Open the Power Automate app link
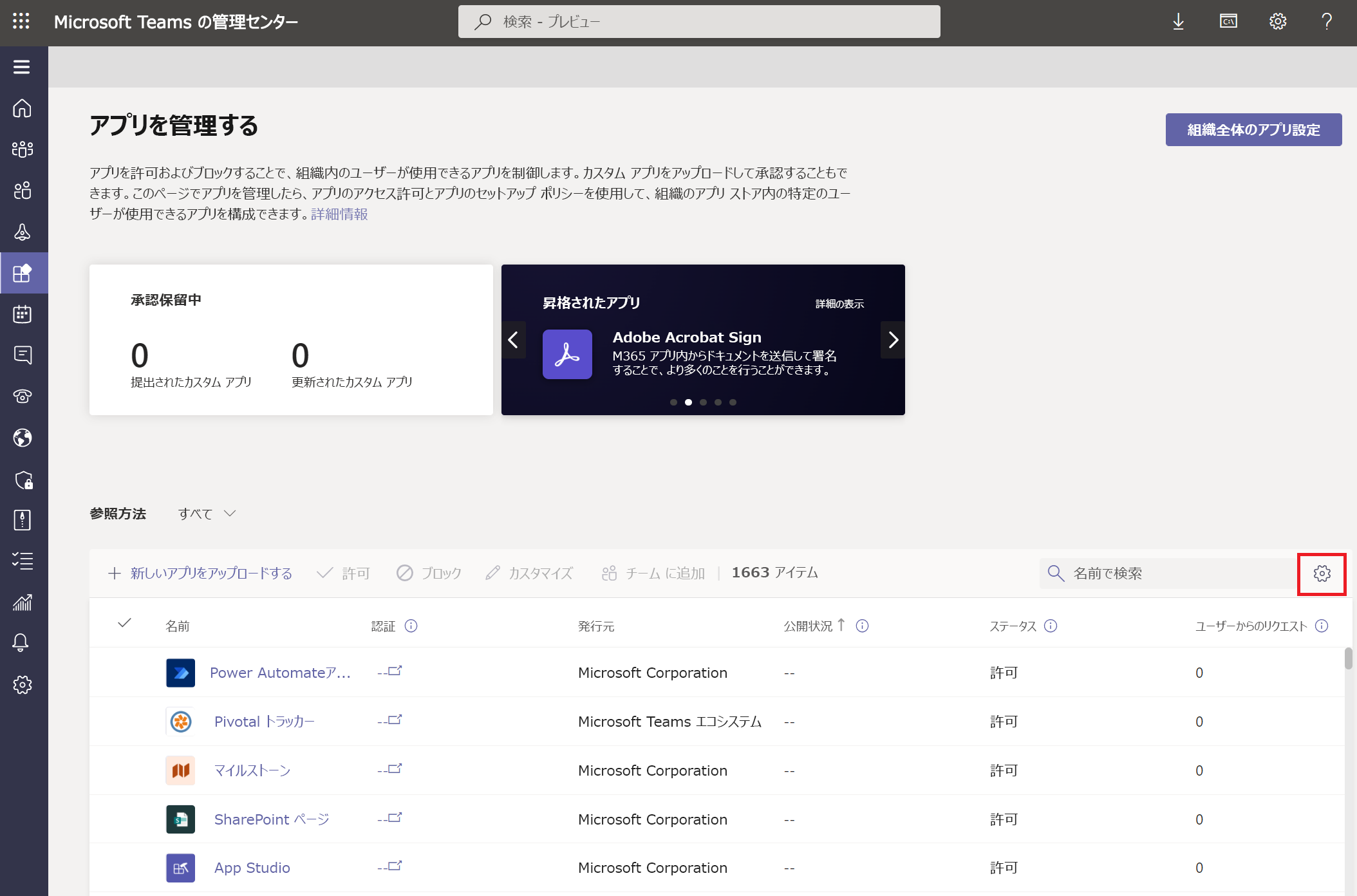Image resolution: width=1357 pixels, height=896 pixels. pos(281,673)
